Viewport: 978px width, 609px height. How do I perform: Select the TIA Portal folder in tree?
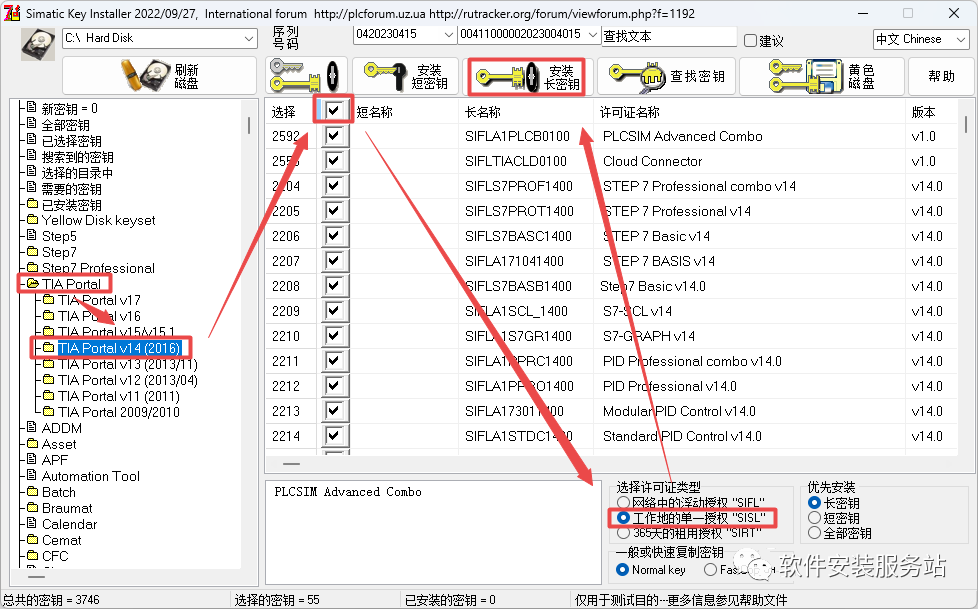[x=71, y=284]
